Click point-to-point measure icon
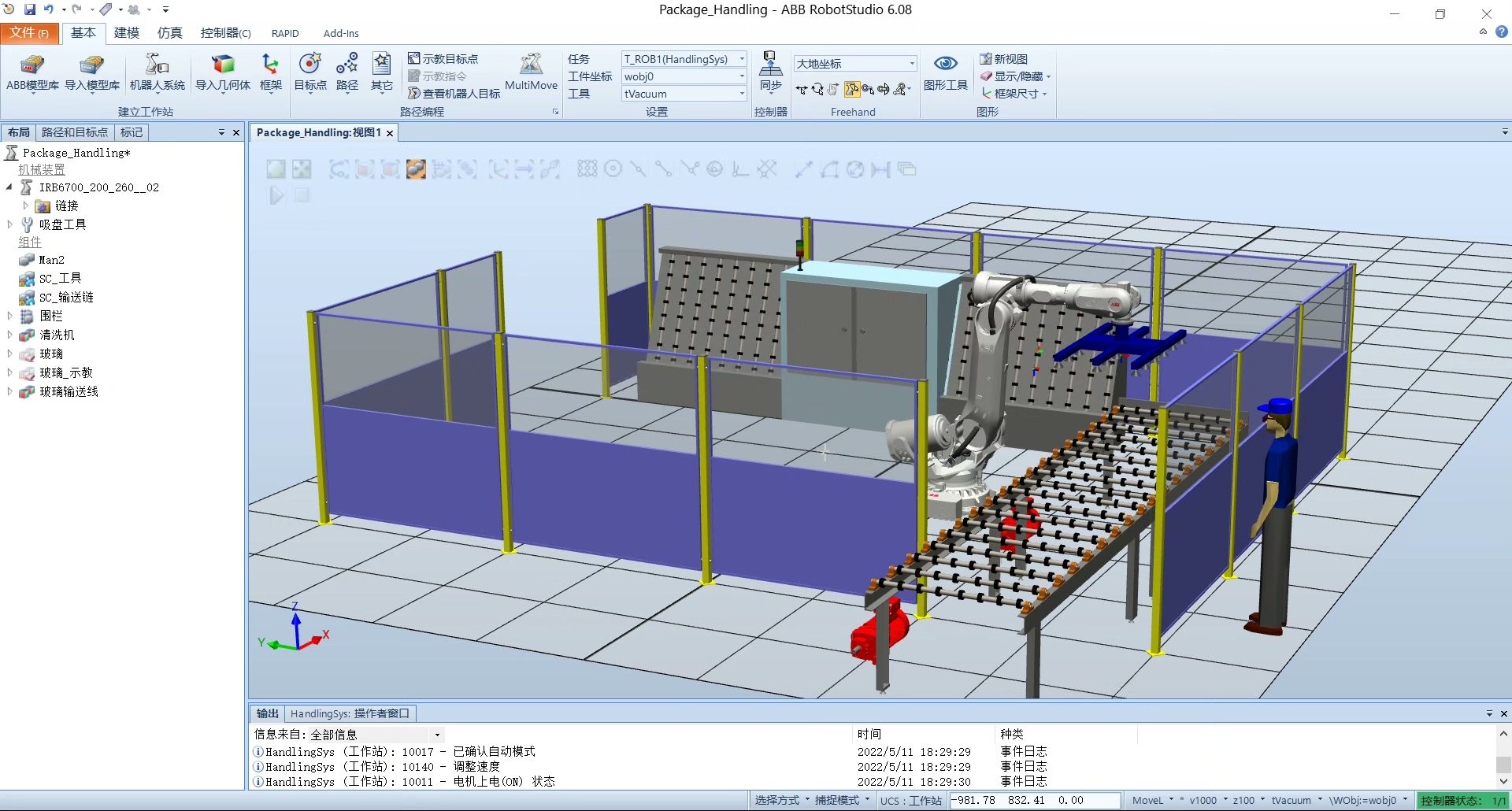 803,168
